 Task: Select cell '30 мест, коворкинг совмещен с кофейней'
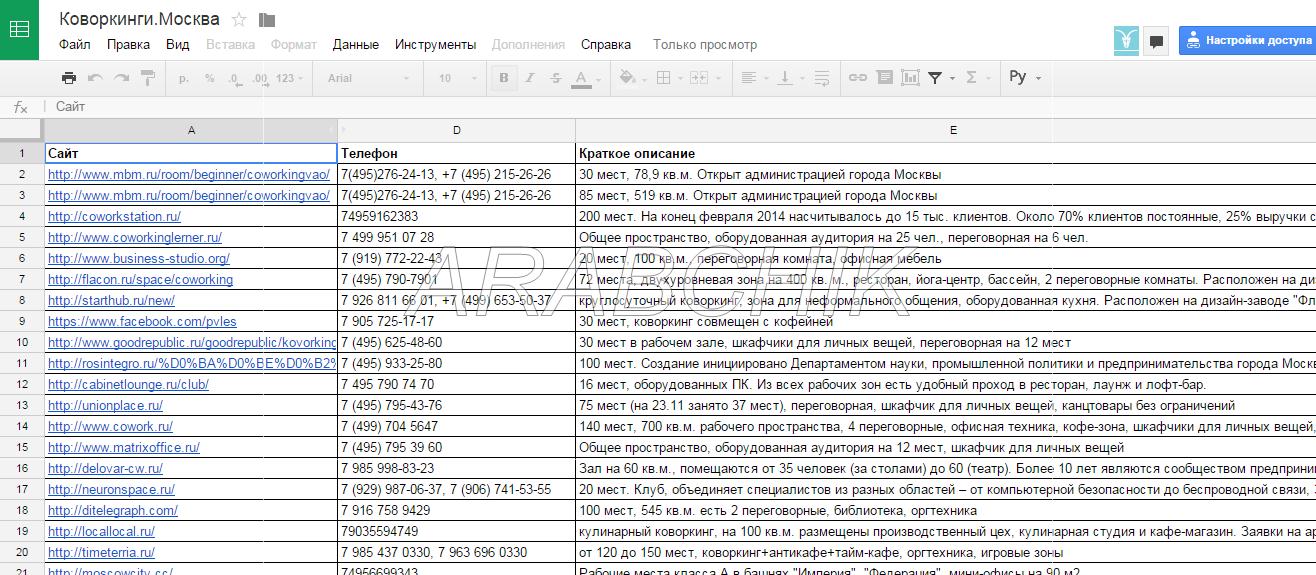coord(946,321)
